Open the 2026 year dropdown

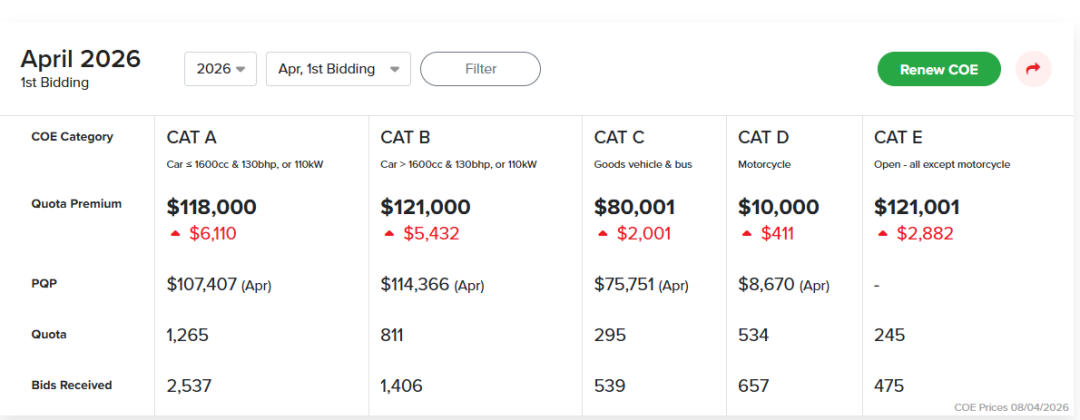[220, 69]
